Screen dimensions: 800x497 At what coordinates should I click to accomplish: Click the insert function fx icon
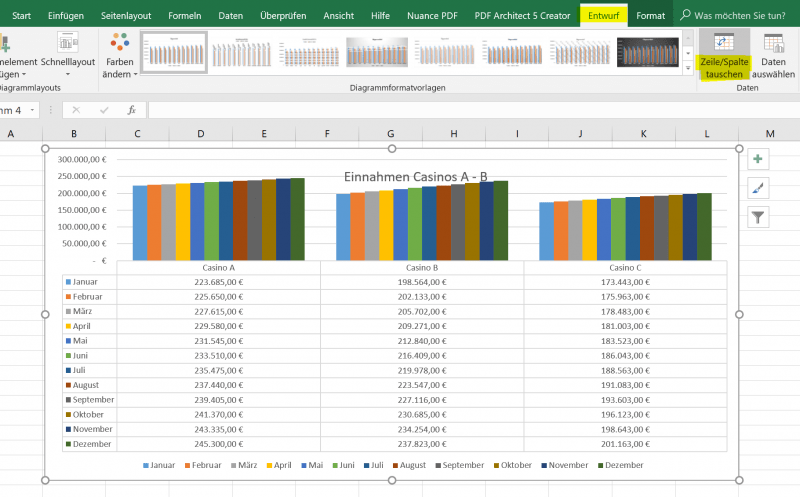pos(132,110)
